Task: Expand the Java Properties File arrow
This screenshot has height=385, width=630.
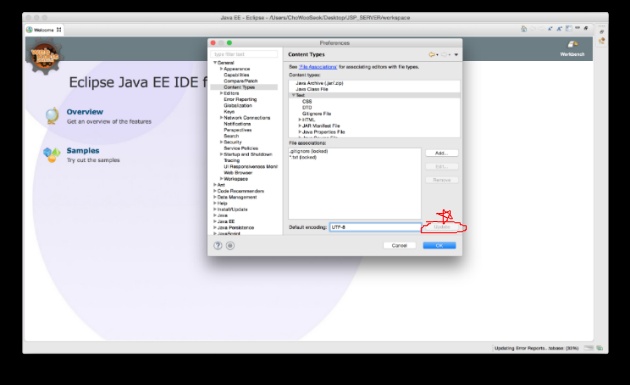Action: (300, 132)
